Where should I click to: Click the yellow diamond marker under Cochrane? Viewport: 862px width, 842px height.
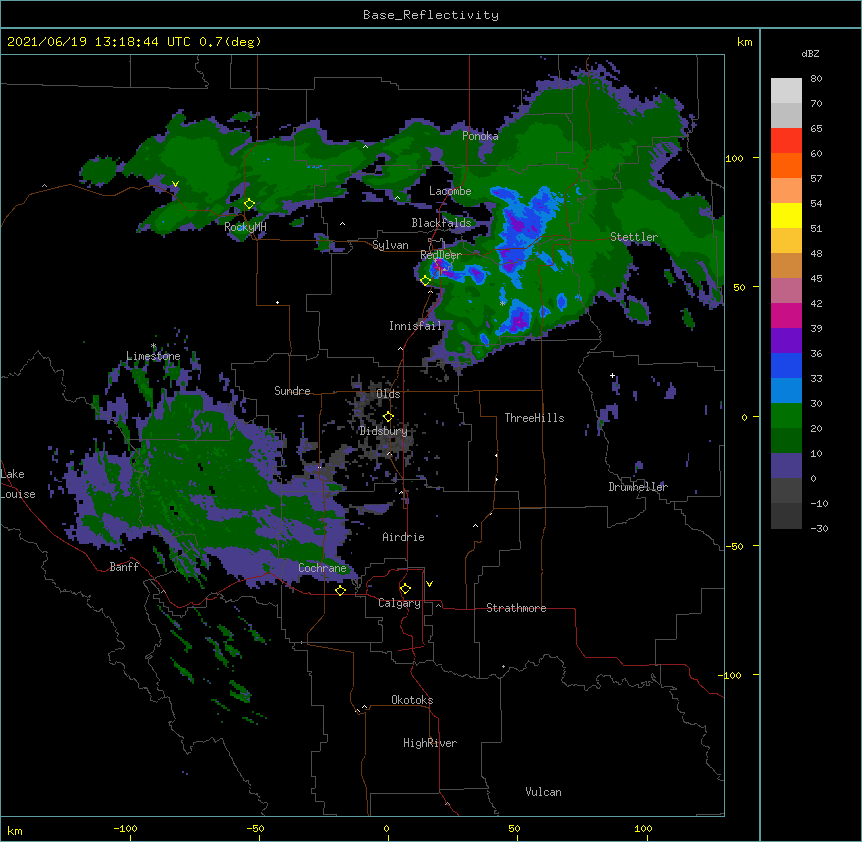[x=340, y=591]
